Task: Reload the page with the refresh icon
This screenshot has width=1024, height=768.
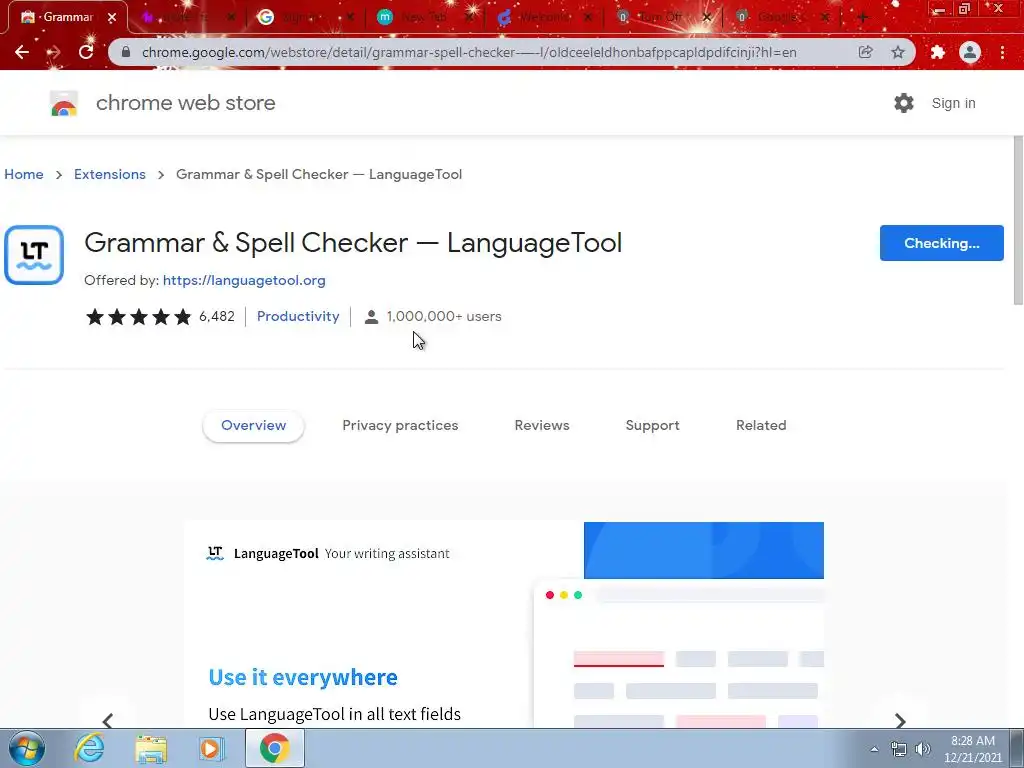Action: pyautogui.click(x=86, y=52)
